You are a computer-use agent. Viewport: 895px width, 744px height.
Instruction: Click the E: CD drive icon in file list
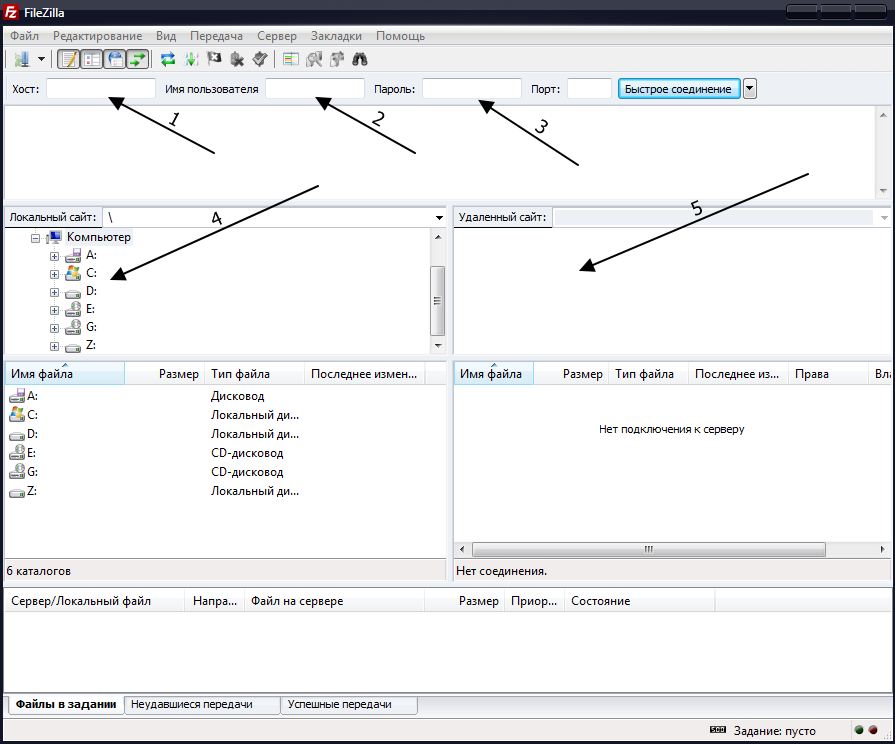pos(17,453)
